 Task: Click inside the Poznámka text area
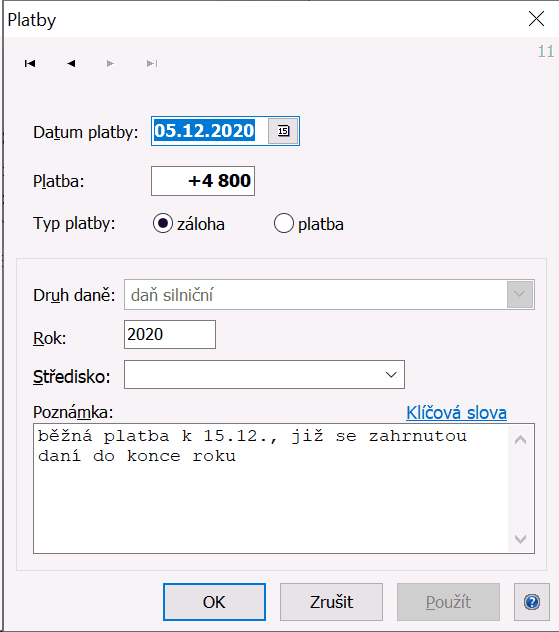[271, 489]
